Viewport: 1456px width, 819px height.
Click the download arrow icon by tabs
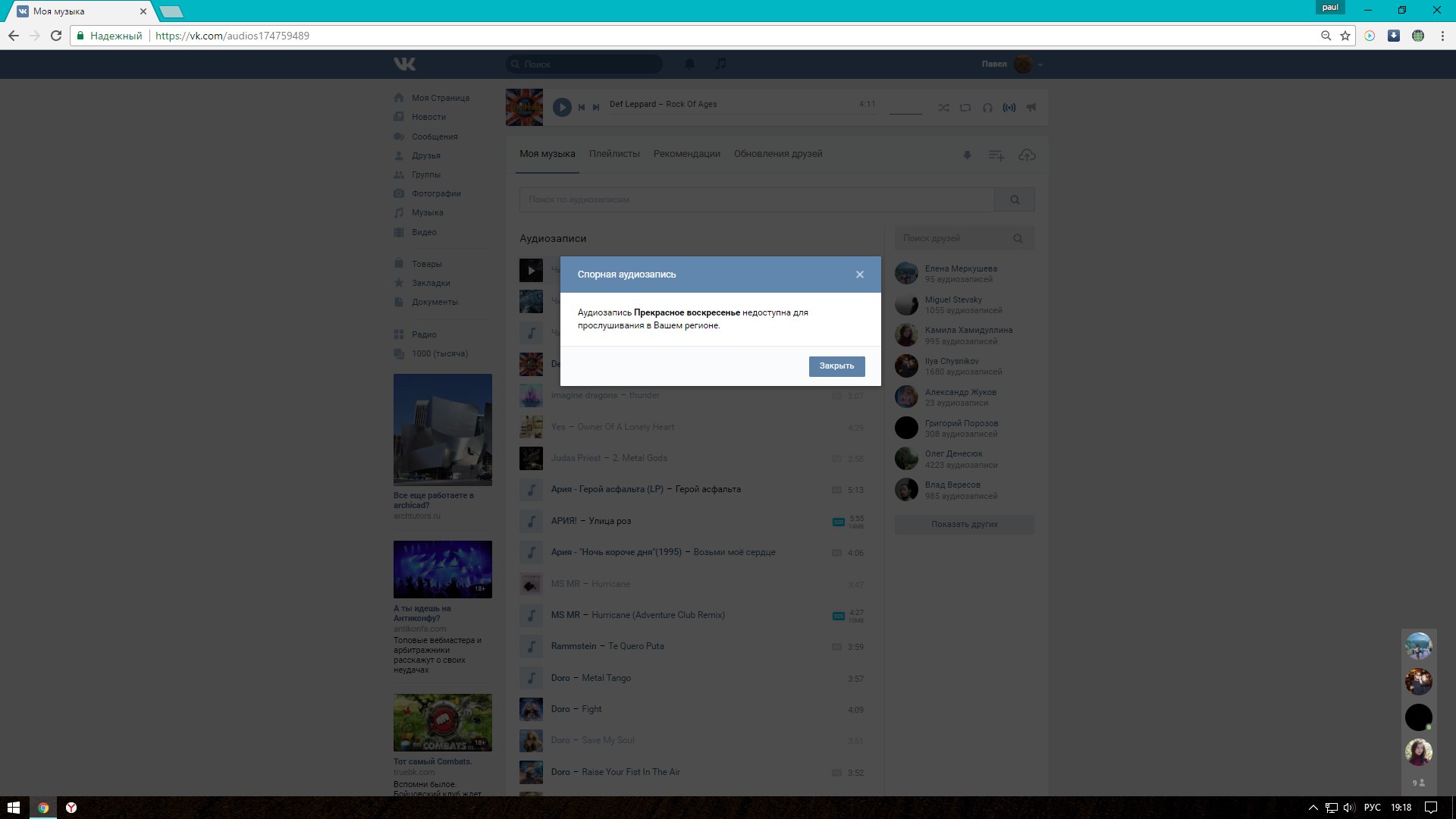(x=967, y=155)
